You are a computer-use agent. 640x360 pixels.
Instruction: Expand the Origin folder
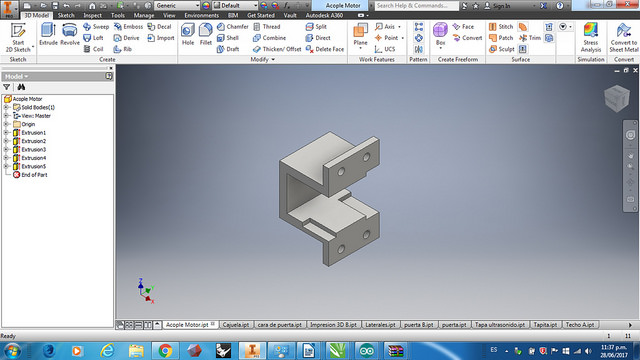(x=6, y=124)
